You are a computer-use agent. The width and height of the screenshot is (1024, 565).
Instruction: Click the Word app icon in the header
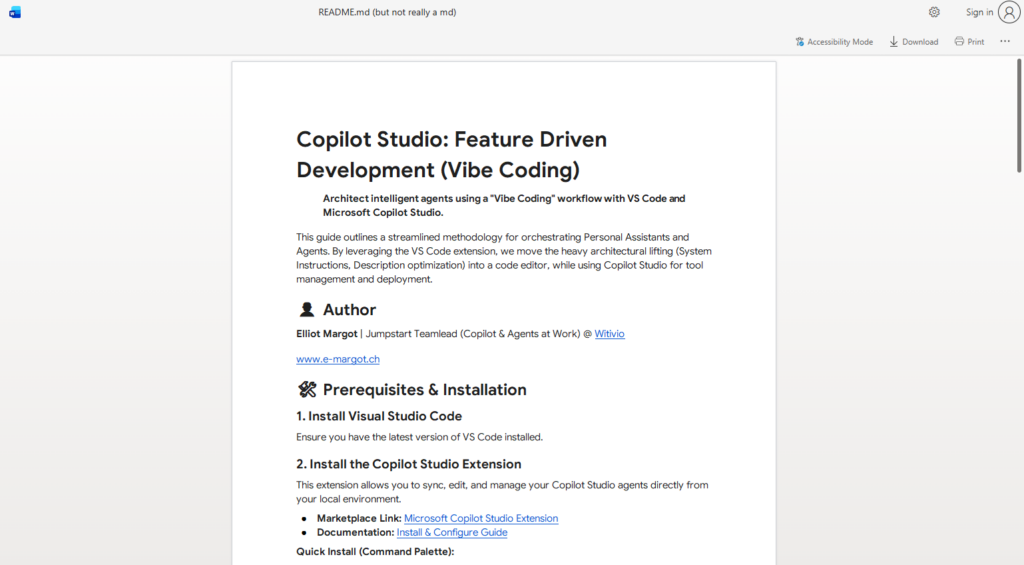pos(15,12)
